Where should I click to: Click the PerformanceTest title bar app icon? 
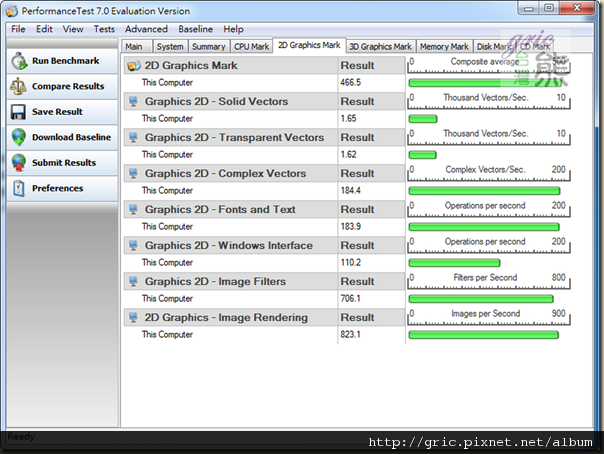(x=12, y=11)
